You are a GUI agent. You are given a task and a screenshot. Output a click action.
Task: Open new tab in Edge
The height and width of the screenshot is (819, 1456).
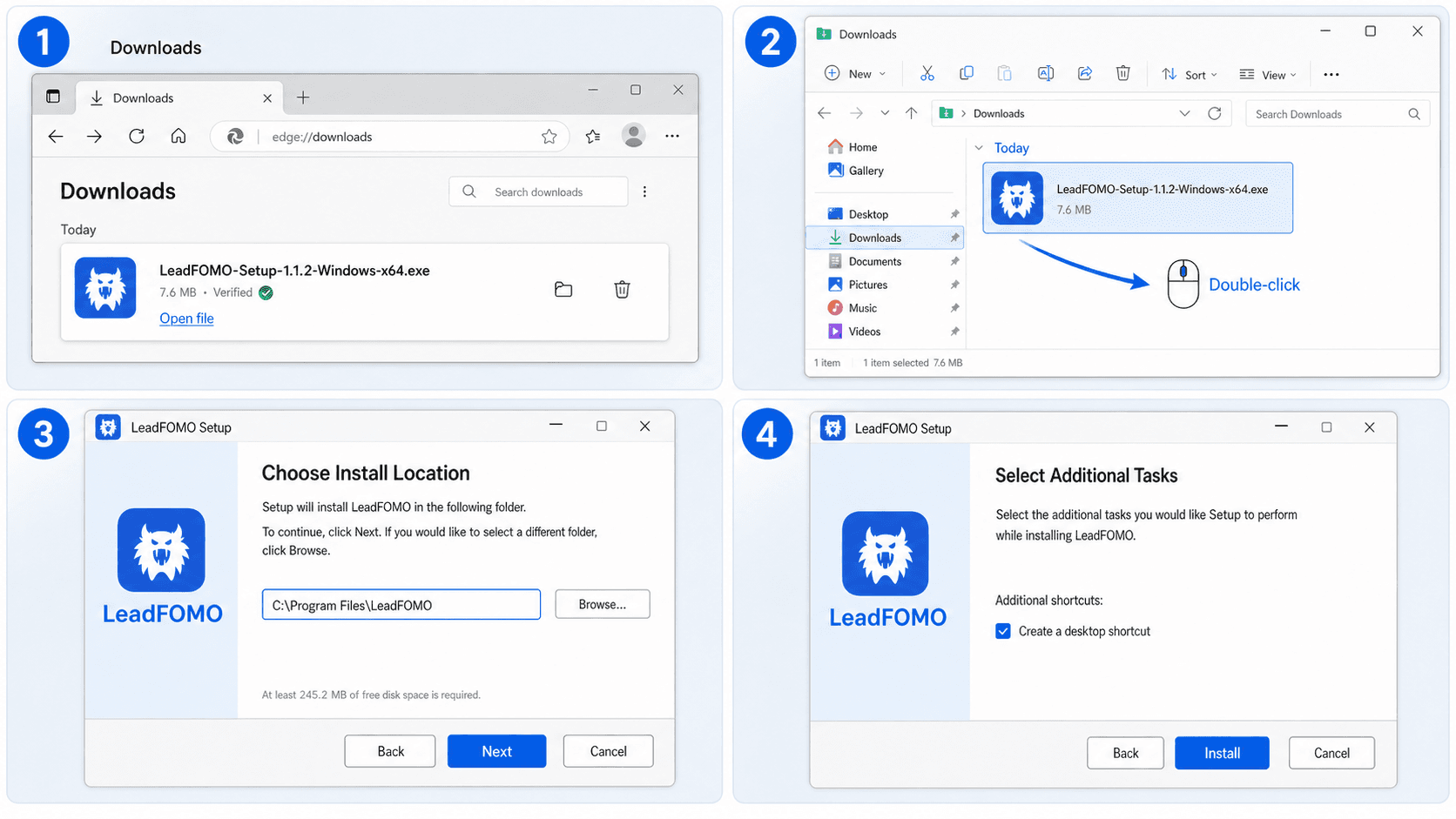tap(303, 97)
